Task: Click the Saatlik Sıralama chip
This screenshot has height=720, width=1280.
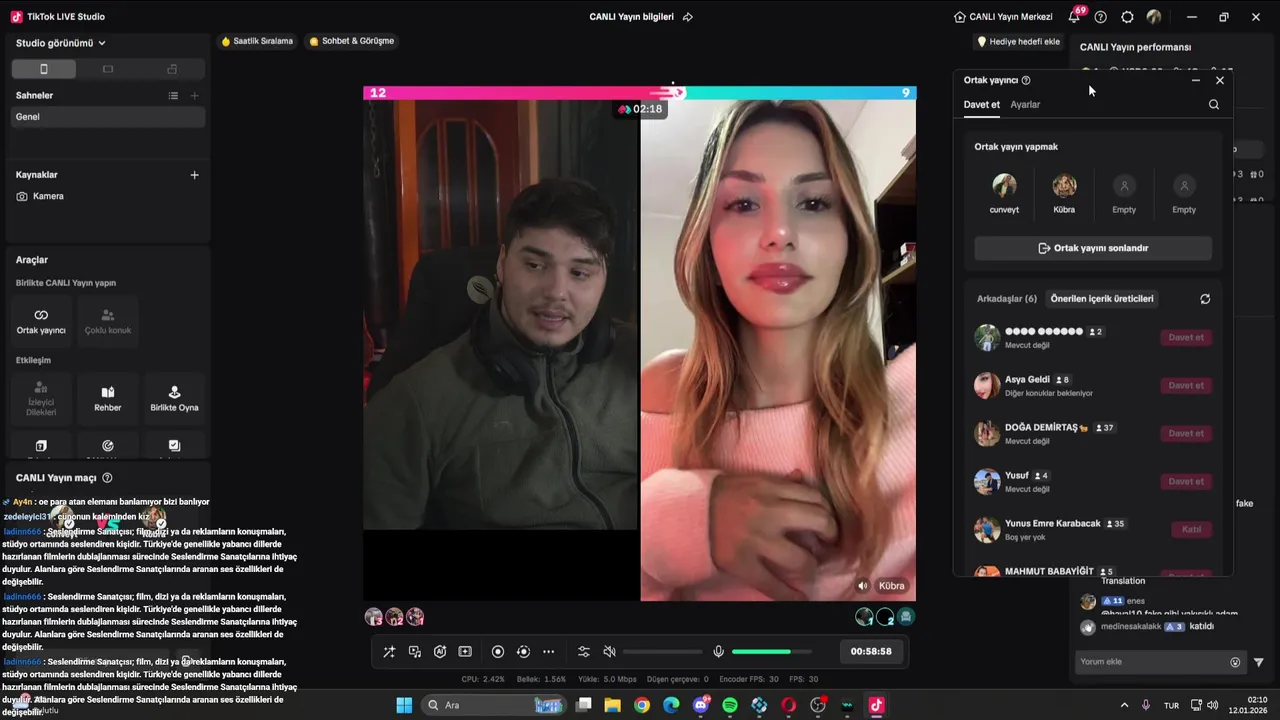Action: click(x=257, y=41)
